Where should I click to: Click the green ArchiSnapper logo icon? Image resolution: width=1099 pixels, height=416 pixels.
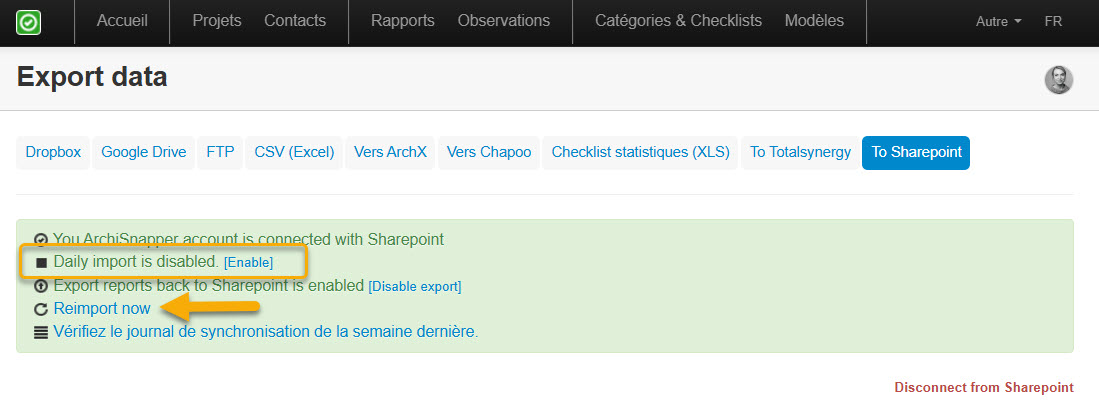point(29,21)
